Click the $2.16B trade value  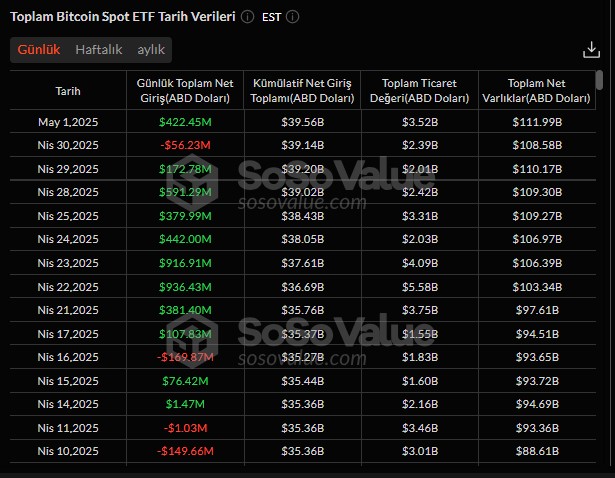[420, 404]
